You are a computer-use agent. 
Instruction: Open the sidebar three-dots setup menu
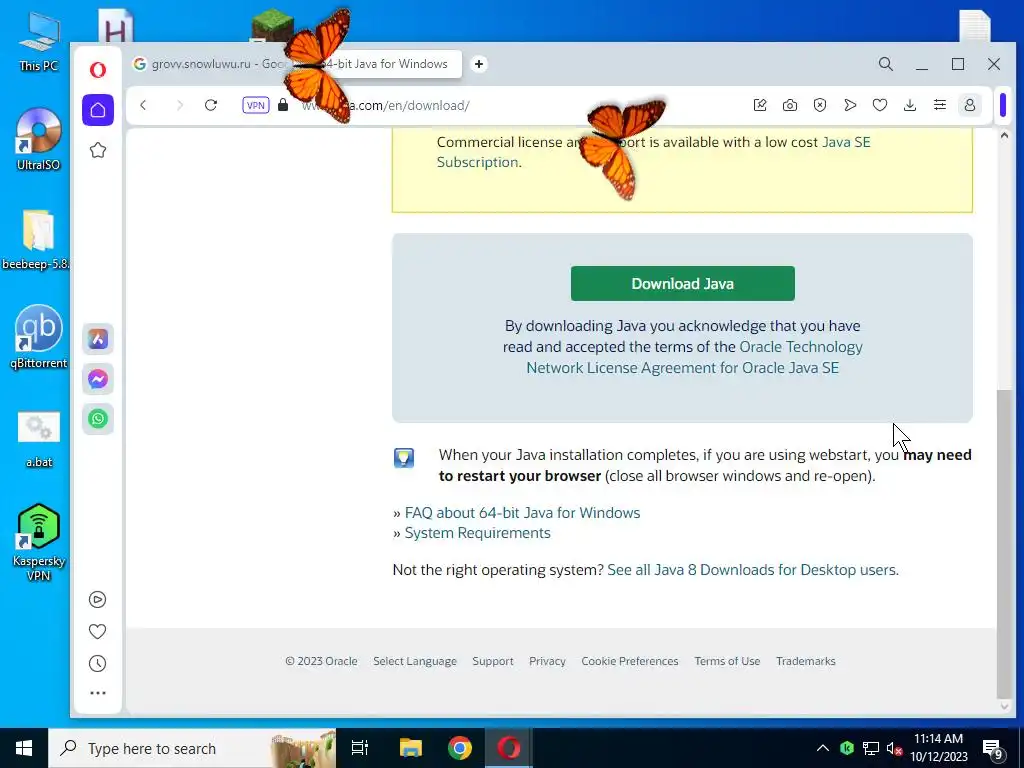click(97, 693)
